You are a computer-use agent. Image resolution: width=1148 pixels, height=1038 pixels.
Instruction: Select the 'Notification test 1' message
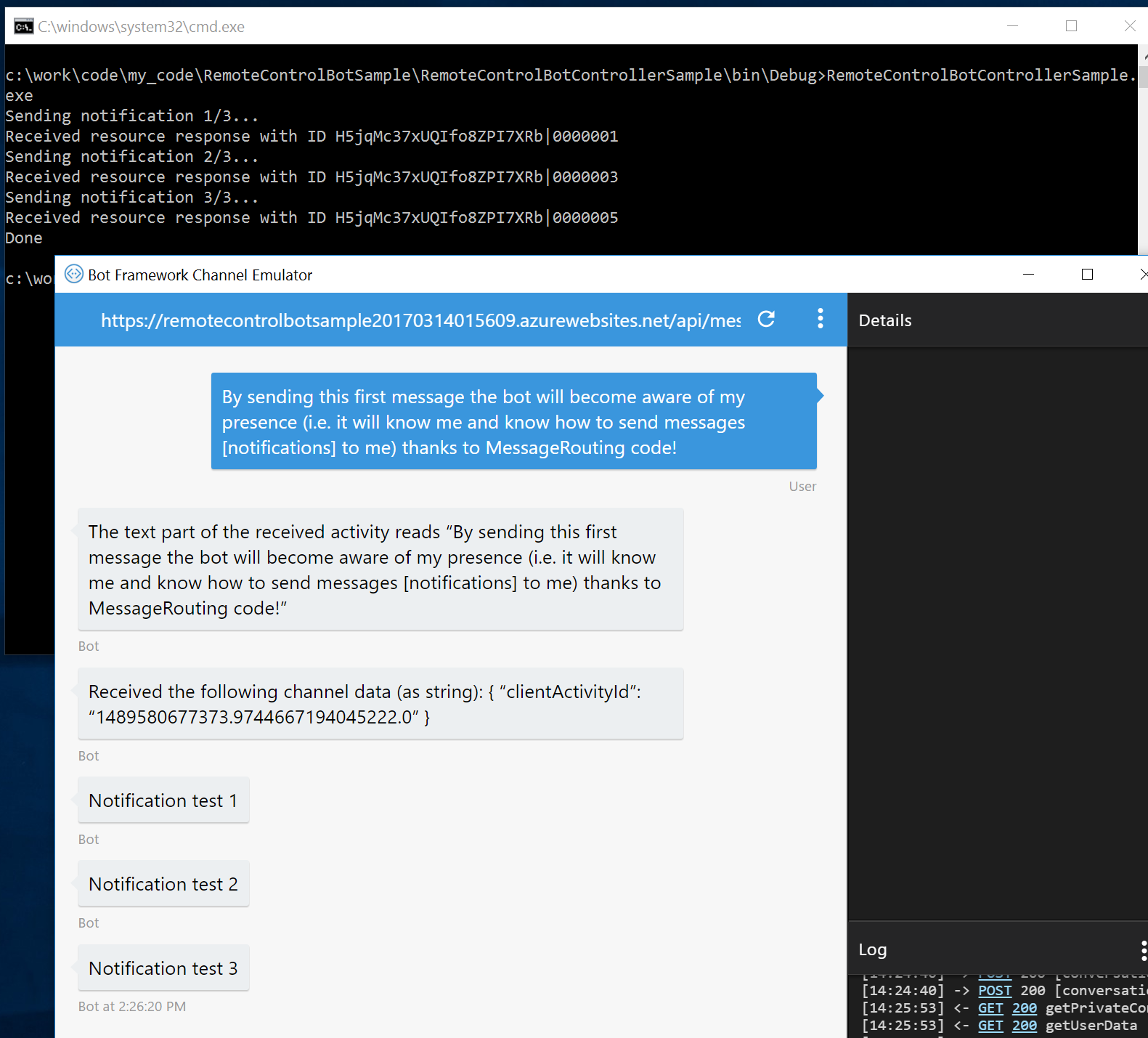click(x=163, y=800)
